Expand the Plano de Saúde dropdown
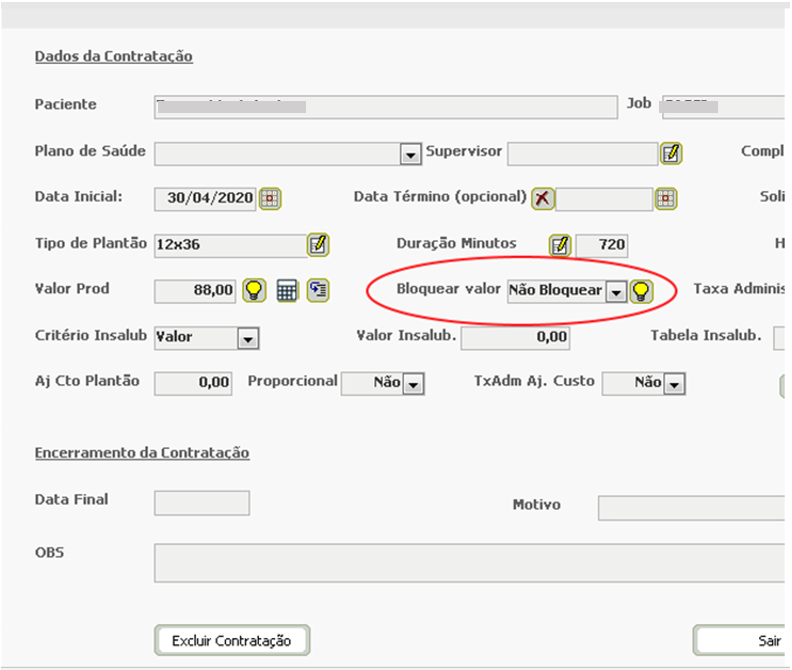Screen dimensions: 792x670 pyautogui.click(x=410, y=154)
